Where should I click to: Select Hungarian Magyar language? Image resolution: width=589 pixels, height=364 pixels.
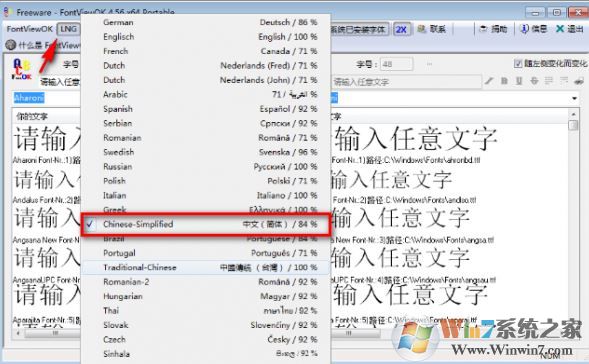(x=206, y=296)
